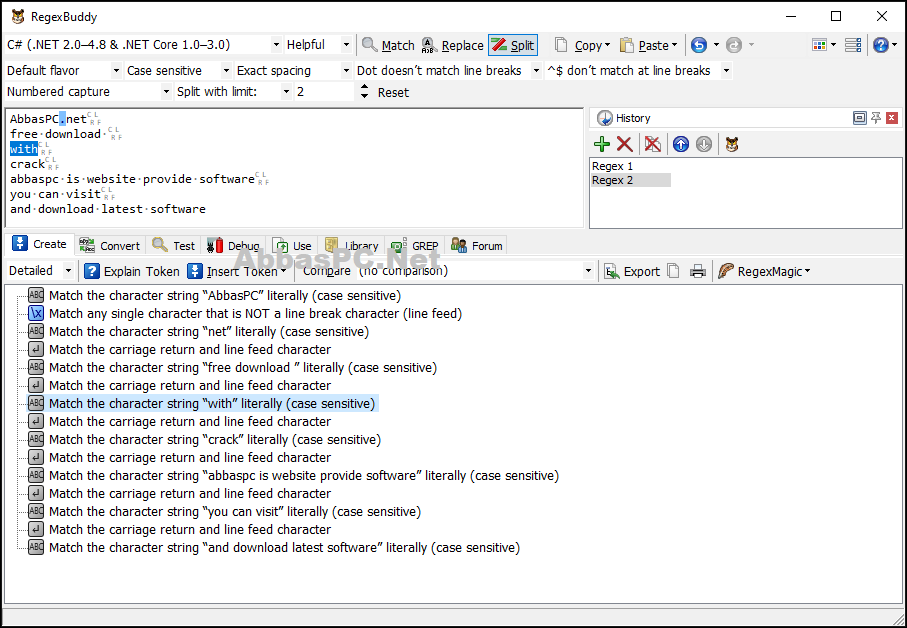907x628 pixels.
Task: Click inside the regex editor text area
Action: point(294,168)
